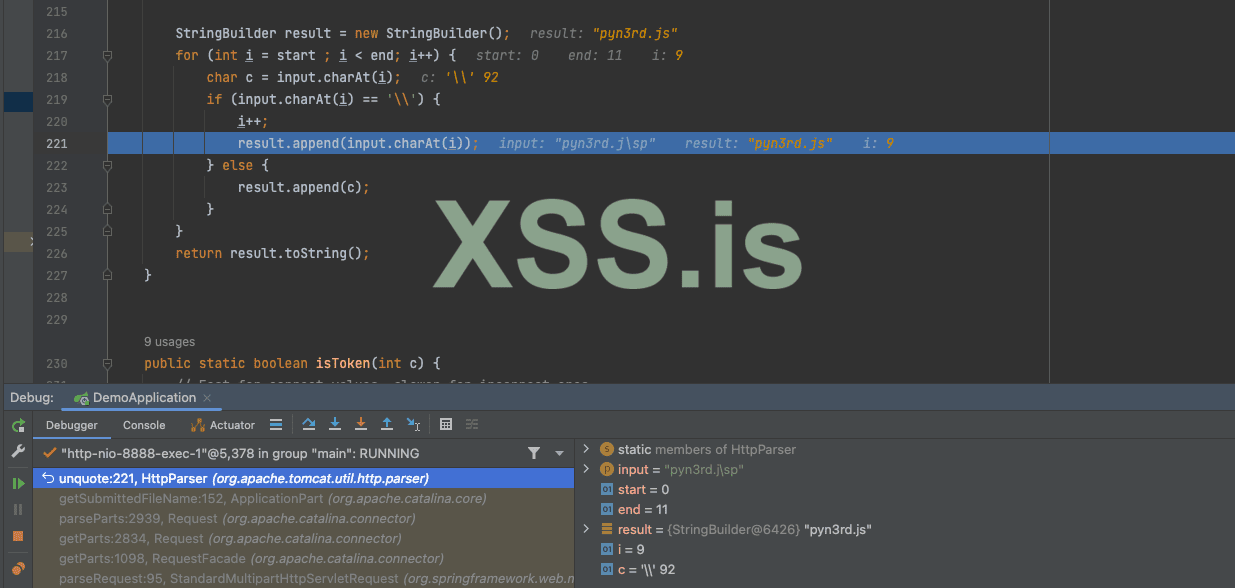Click the fold end marker at line 227

[107, 276]
